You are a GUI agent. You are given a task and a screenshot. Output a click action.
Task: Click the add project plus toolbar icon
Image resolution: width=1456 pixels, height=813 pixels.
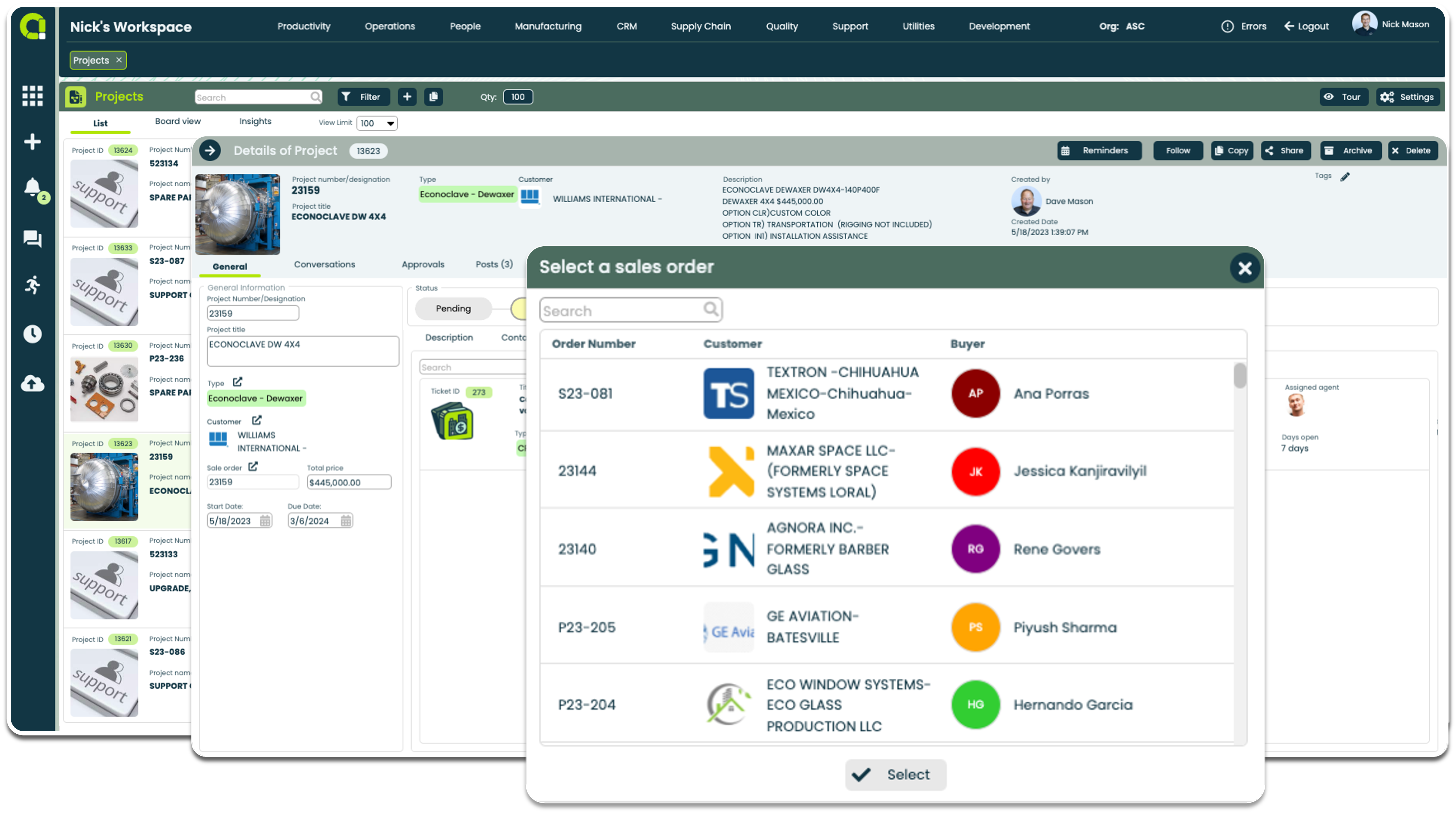(x=407, y=97)
